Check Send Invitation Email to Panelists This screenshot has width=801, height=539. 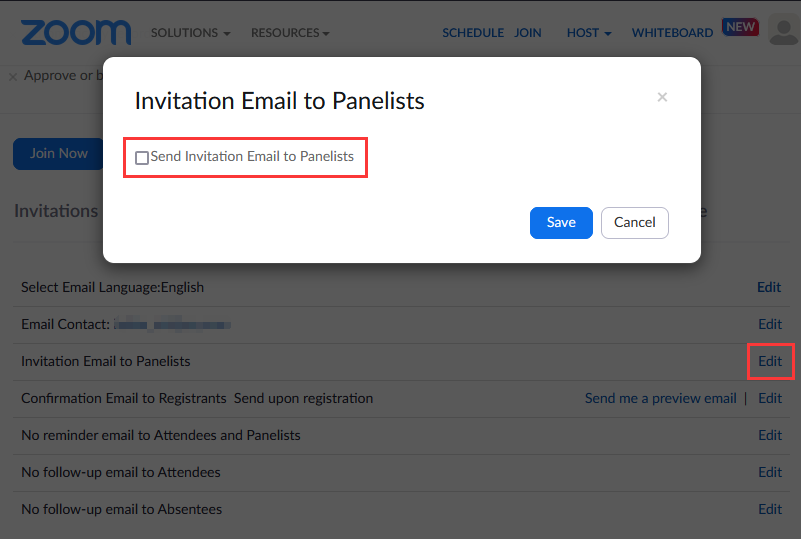point(142,158)
